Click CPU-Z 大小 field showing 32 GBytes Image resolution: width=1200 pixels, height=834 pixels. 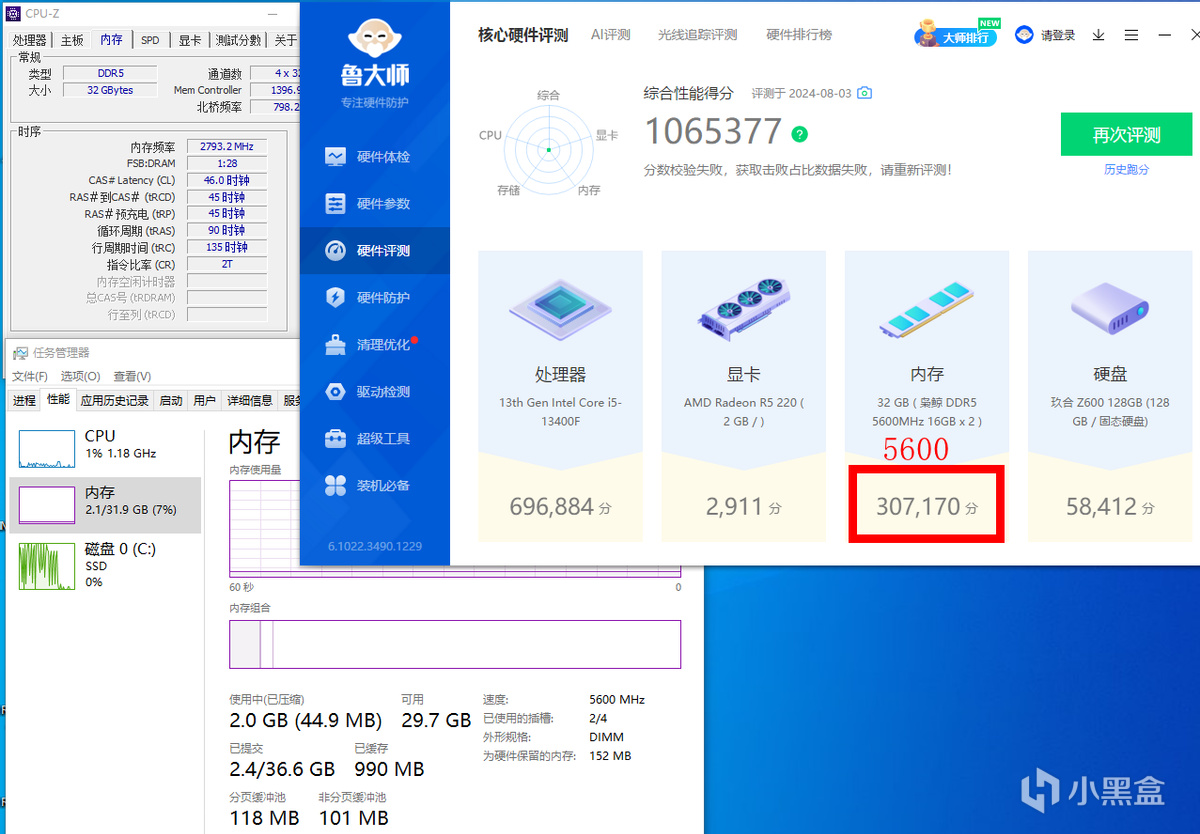tap(109, 90)
